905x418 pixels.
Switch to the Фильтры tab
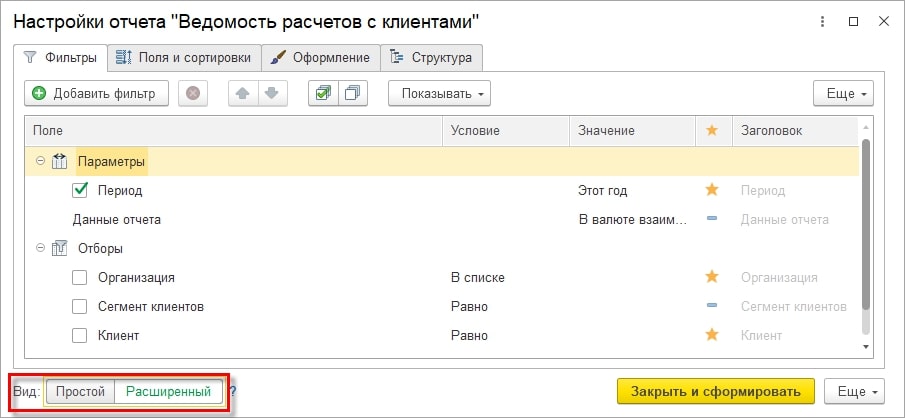click(61, 58)
